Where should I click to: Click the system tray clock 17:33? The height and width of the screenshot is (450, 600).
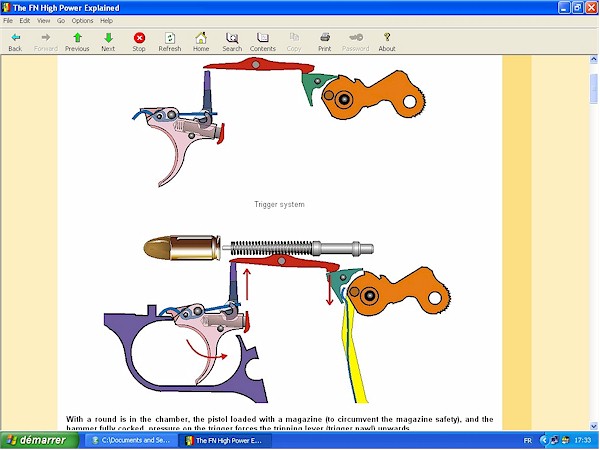tap(582, 440)
